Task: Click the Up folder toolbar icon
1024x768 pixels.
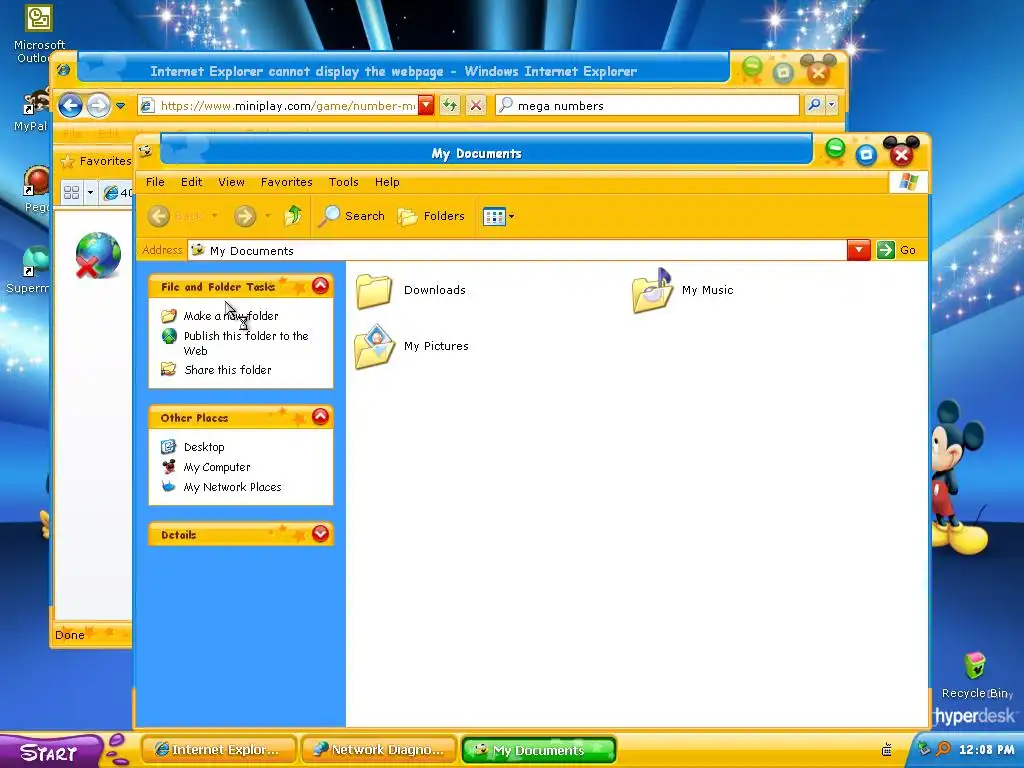Action: (x=293, y=216)
